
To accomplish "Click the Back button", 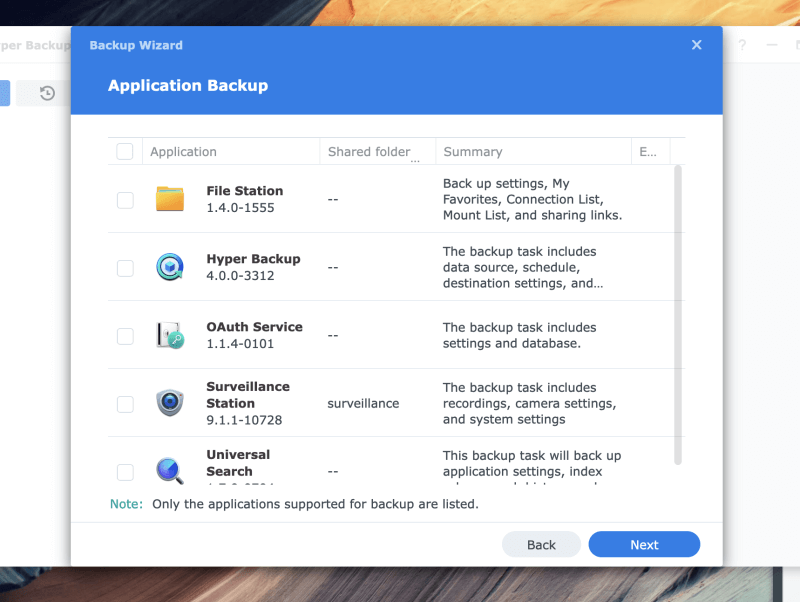I will point(541,544).
